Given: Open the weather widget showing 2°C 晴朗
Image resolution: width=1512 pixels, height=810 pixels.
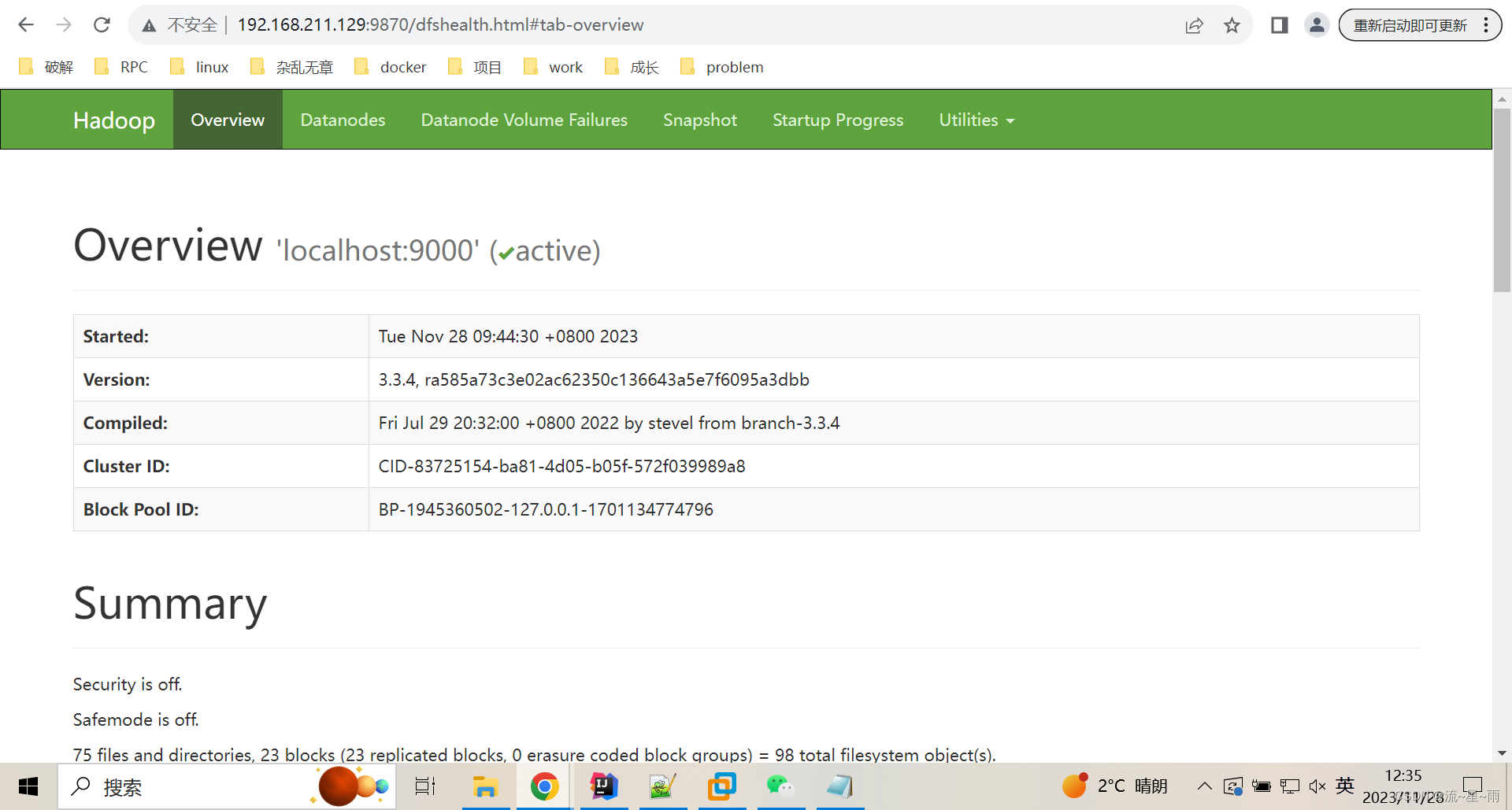Looking at the screenshot, I should [x=1114, y=786].
